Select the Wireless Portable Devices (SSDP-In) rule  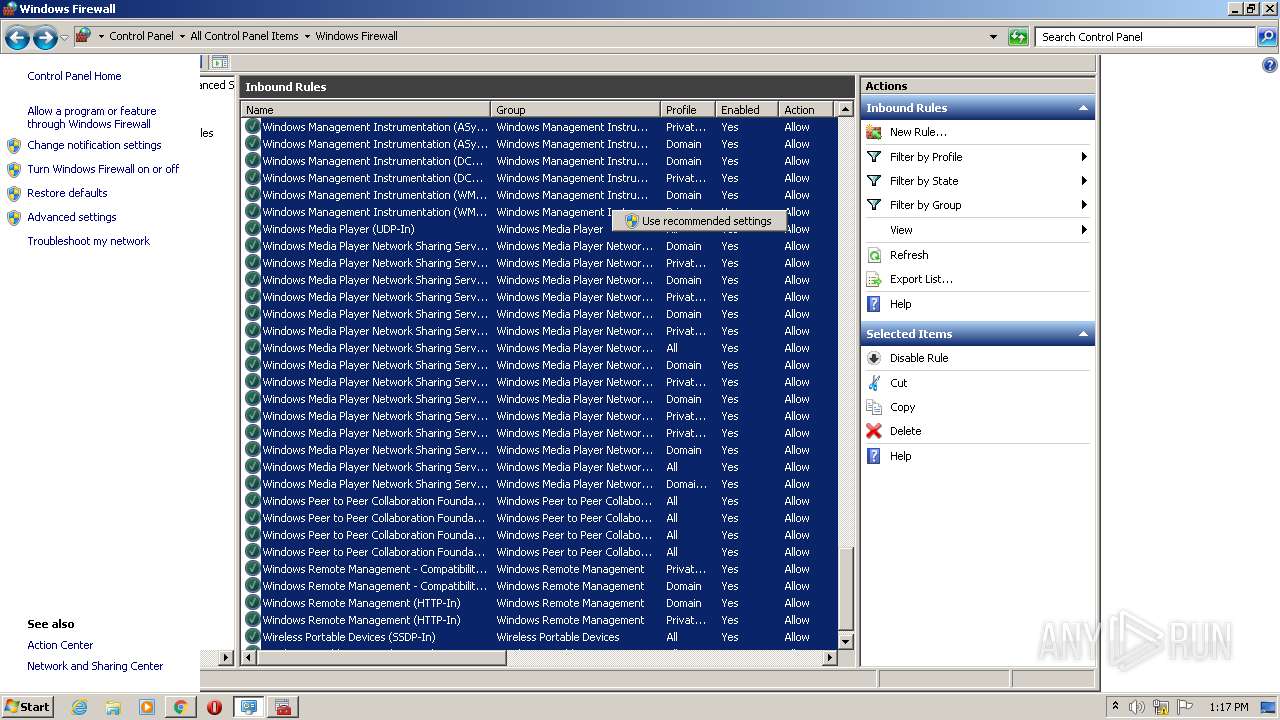(x=540, y=637)
